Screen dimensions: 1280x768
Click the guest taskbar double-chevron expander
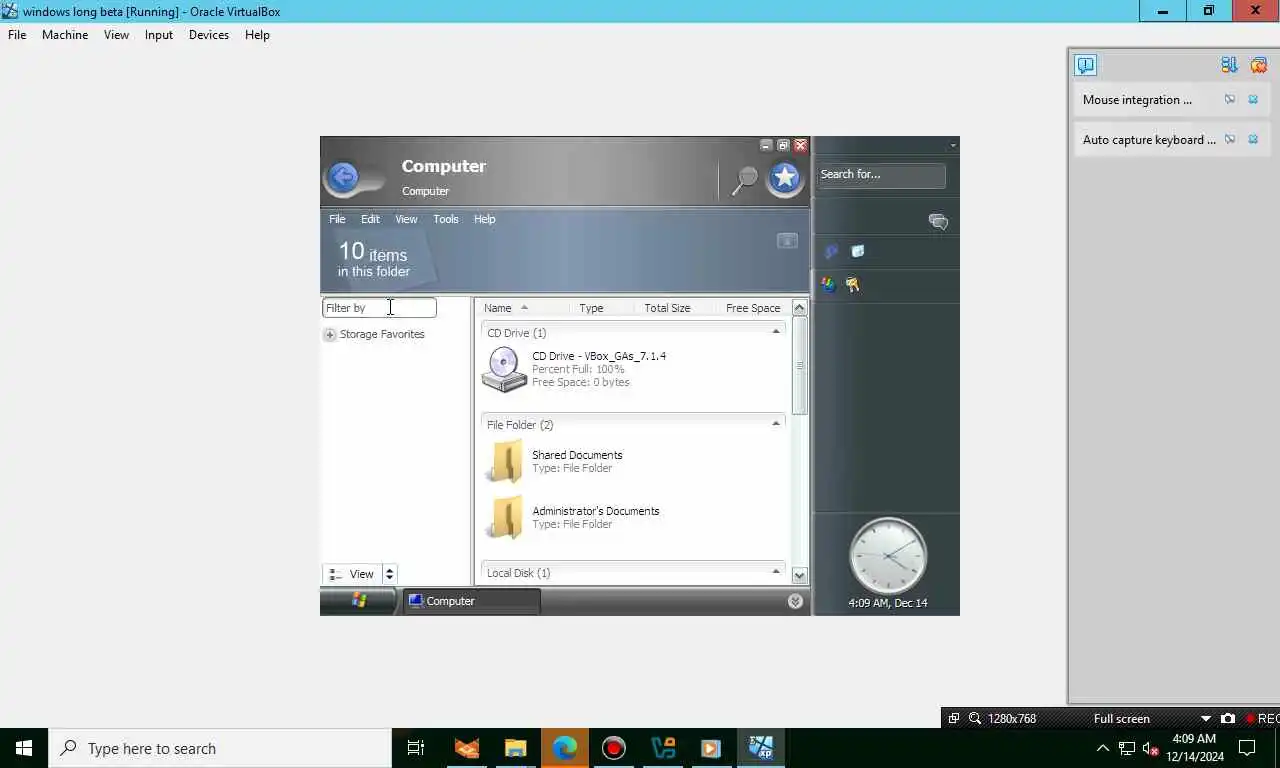(795, 601)
